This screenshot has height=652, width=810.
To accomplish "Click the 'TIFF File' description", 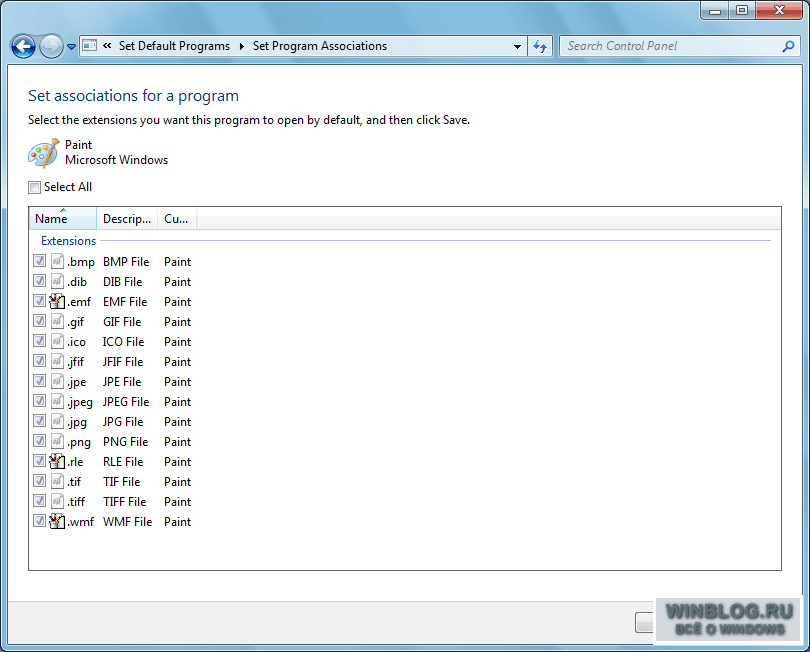I will [x=124, y=502].
